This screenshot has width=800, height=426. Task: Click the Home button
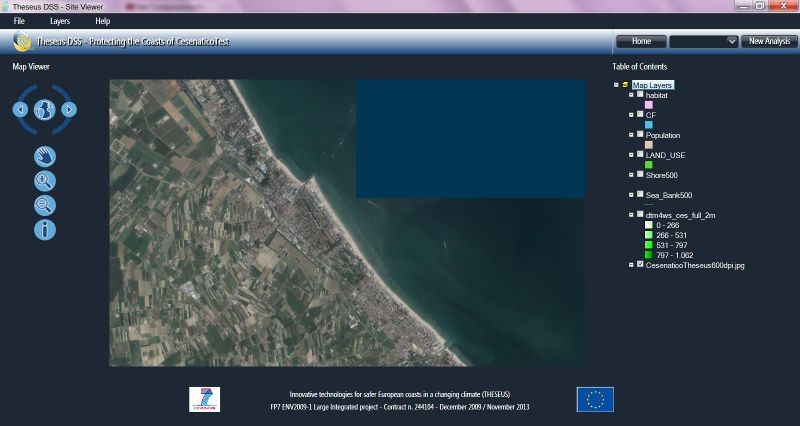pos(641,41)
